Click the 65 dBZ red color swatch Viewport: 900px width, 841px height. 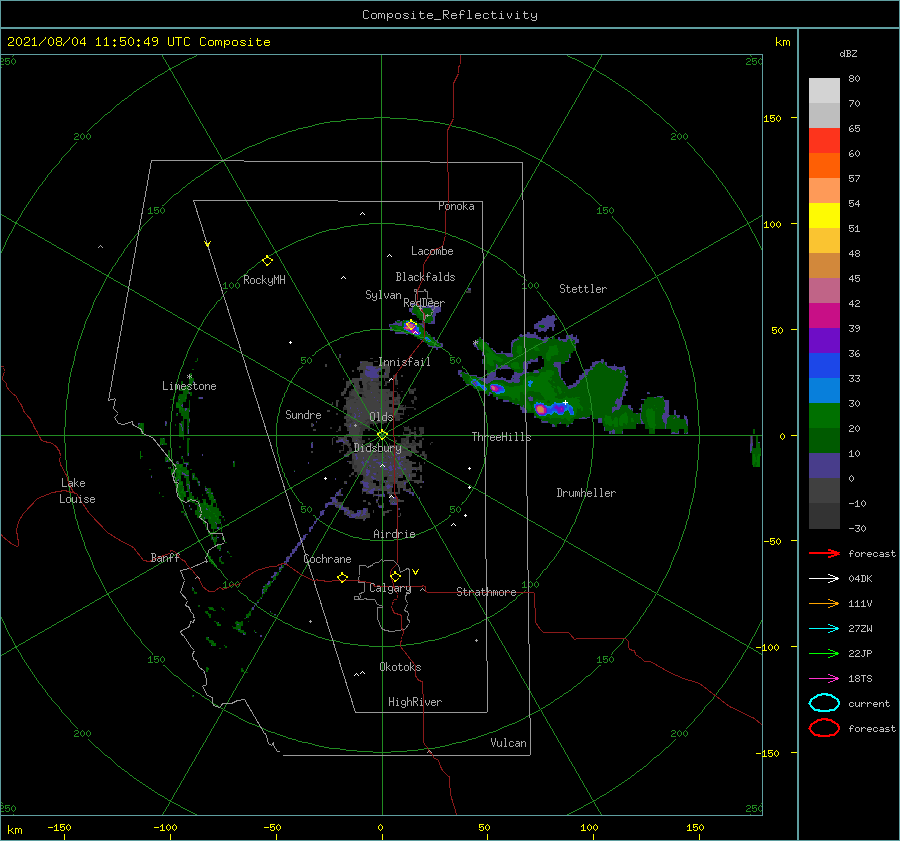pos(824,141)
